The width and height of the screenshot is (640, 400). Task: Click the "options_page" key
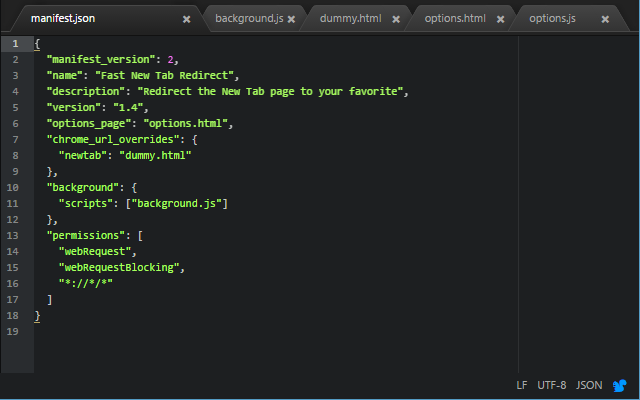pyautogui.click(x=89, y=124)
